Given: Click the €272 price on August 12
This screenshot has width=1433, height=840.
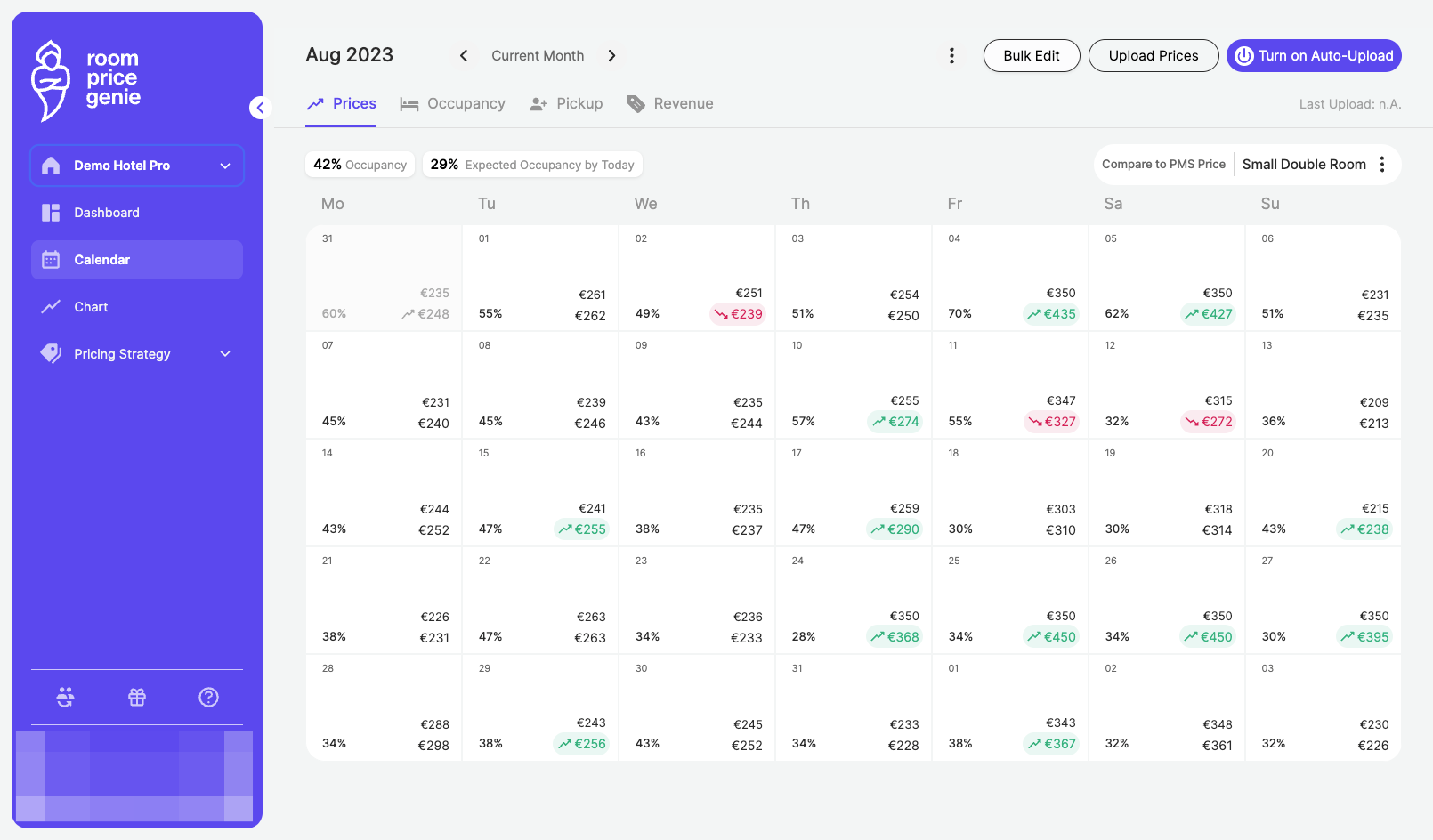Looking at the screenshot, I should tap(1208, 422).
